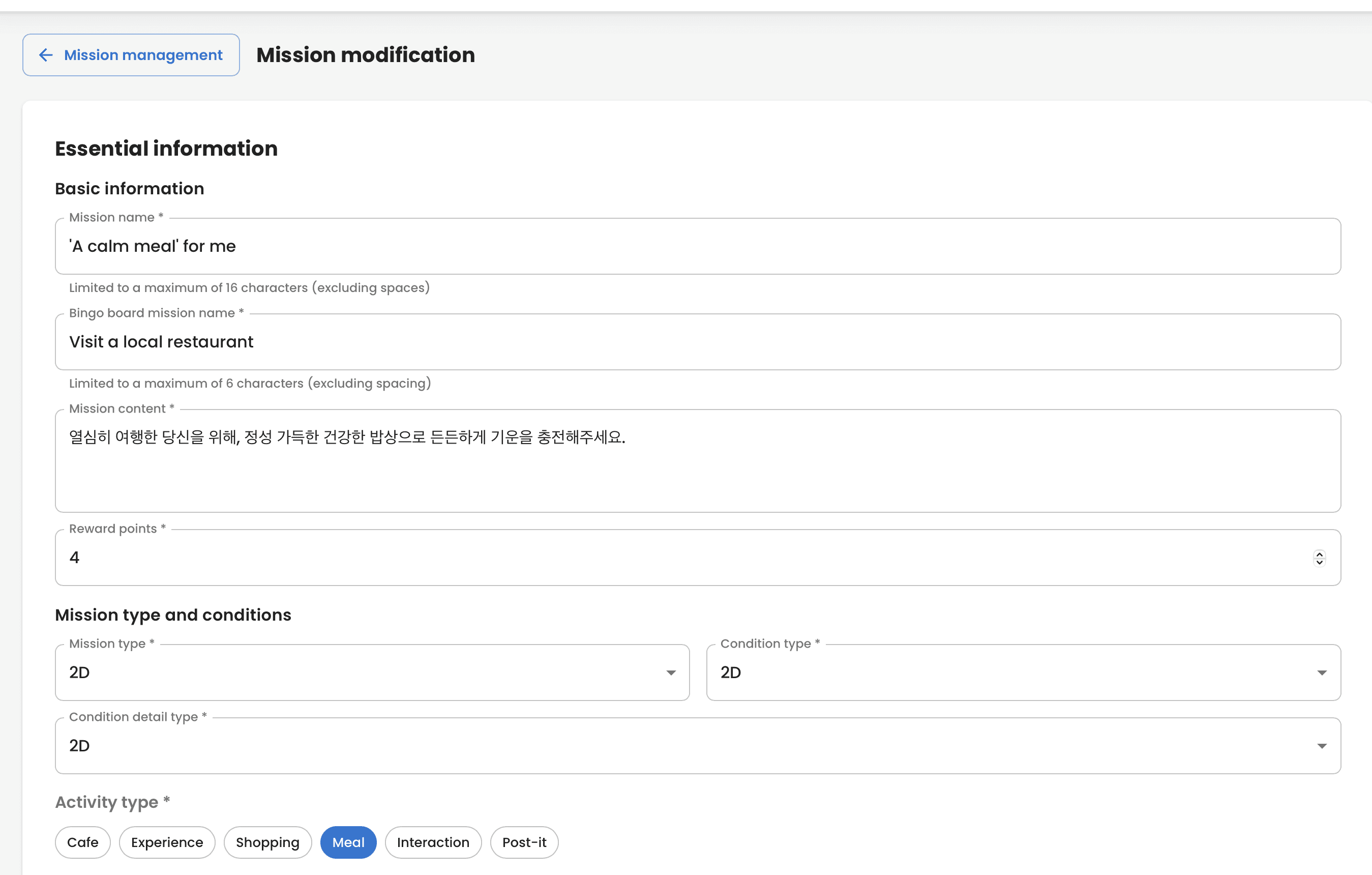Open the Condition detail type dropdown
The image size is (1372, 875).
click(684, 746)
